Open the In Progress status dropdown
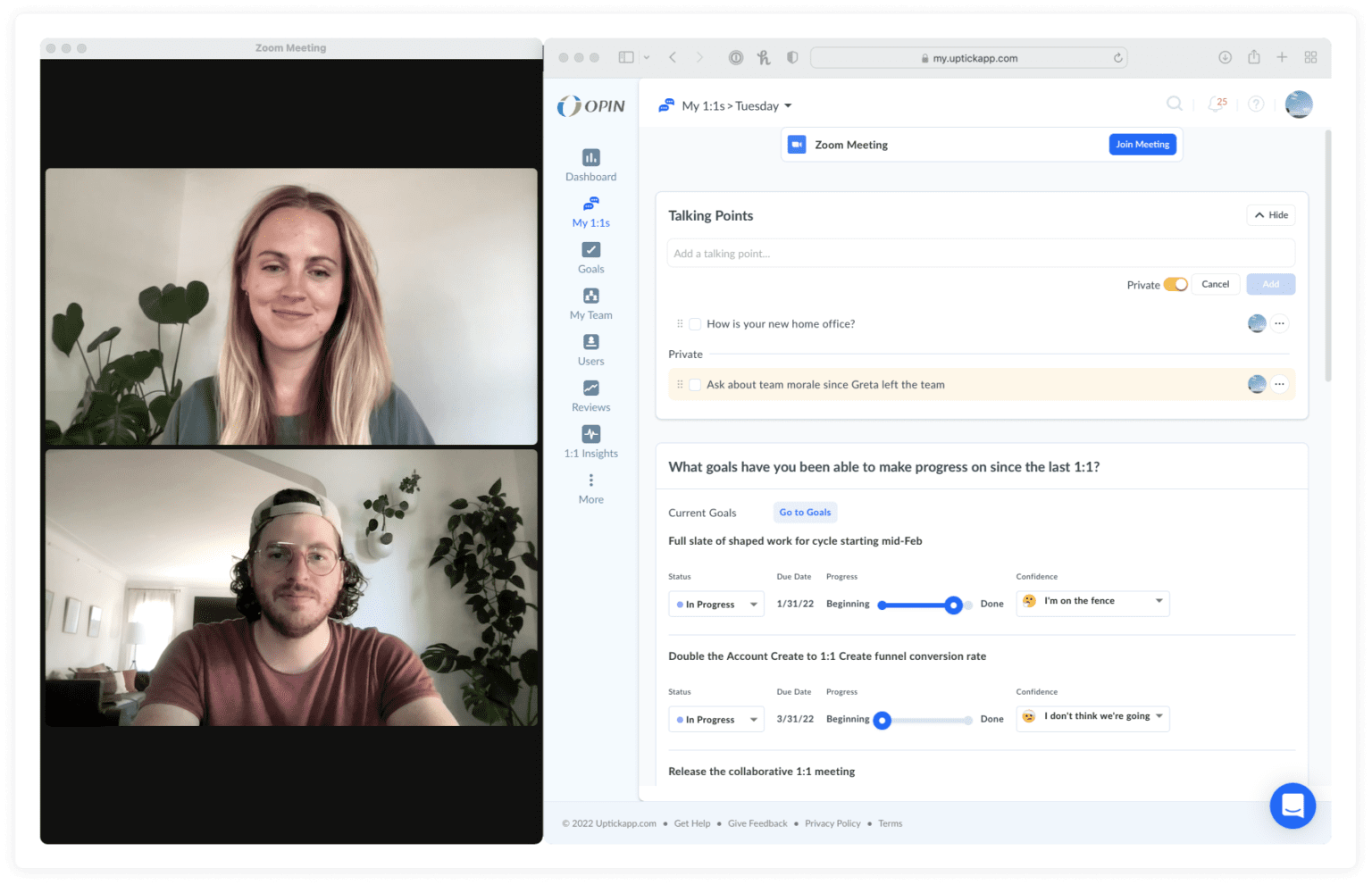1372x885 pixels. pos(715,604)
